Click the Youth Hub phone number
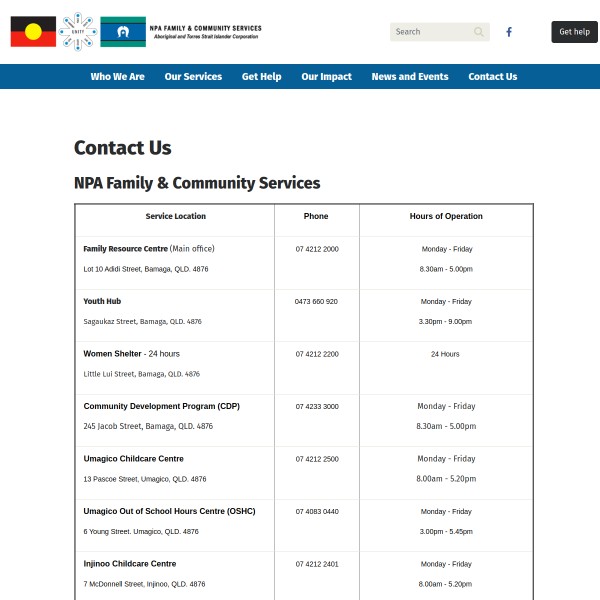The width and height of the screenshot is (600, 600). (316, 301)
